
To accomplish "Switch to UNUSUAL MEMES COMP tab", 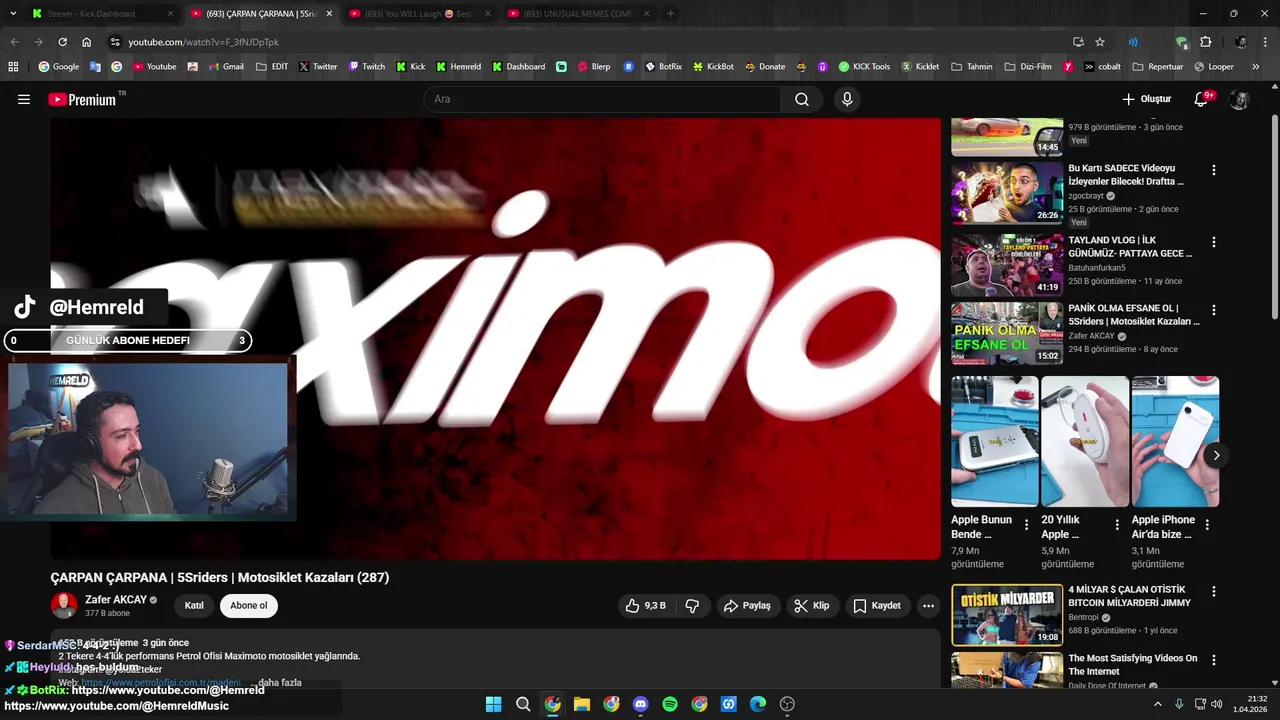I will pyautogui.click(x=578, y=14).
